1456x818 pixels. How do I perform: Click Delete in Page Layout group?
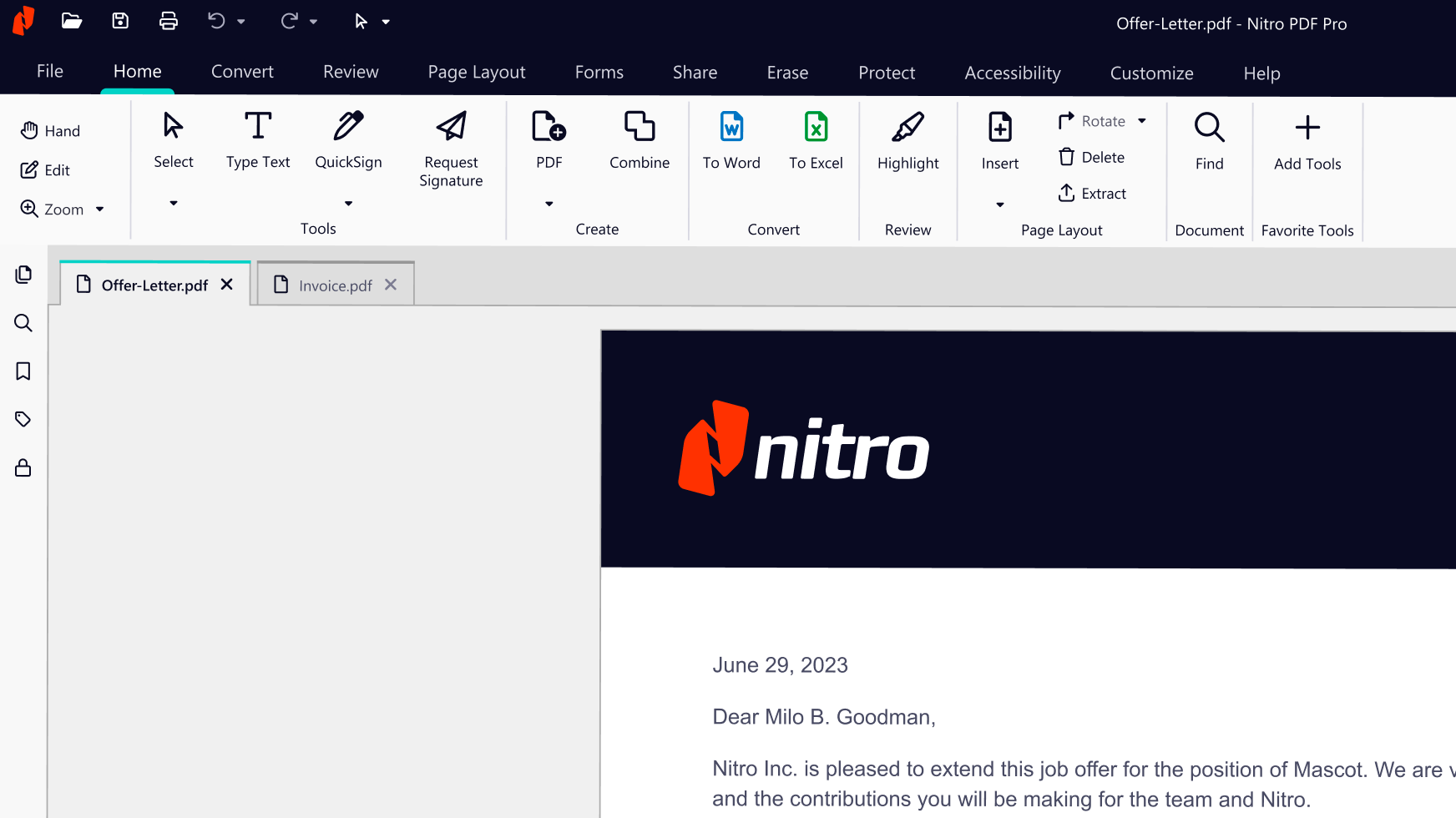pos(1090,157)
